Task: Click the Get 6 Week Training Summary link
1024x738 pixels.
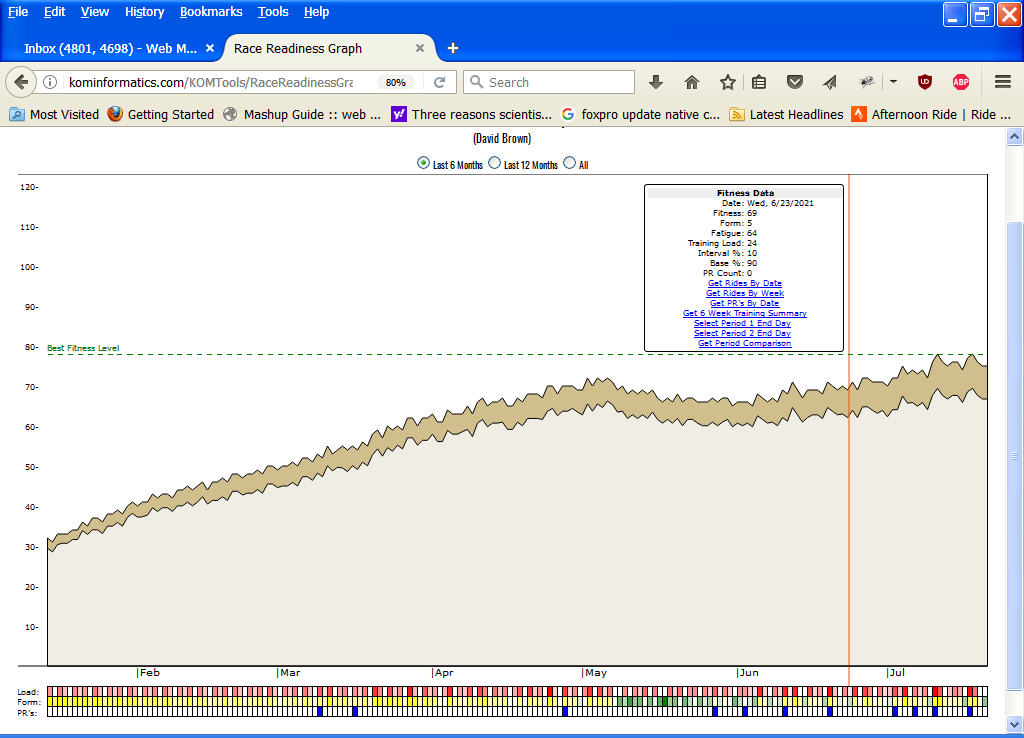Action: tap(745, 313)
